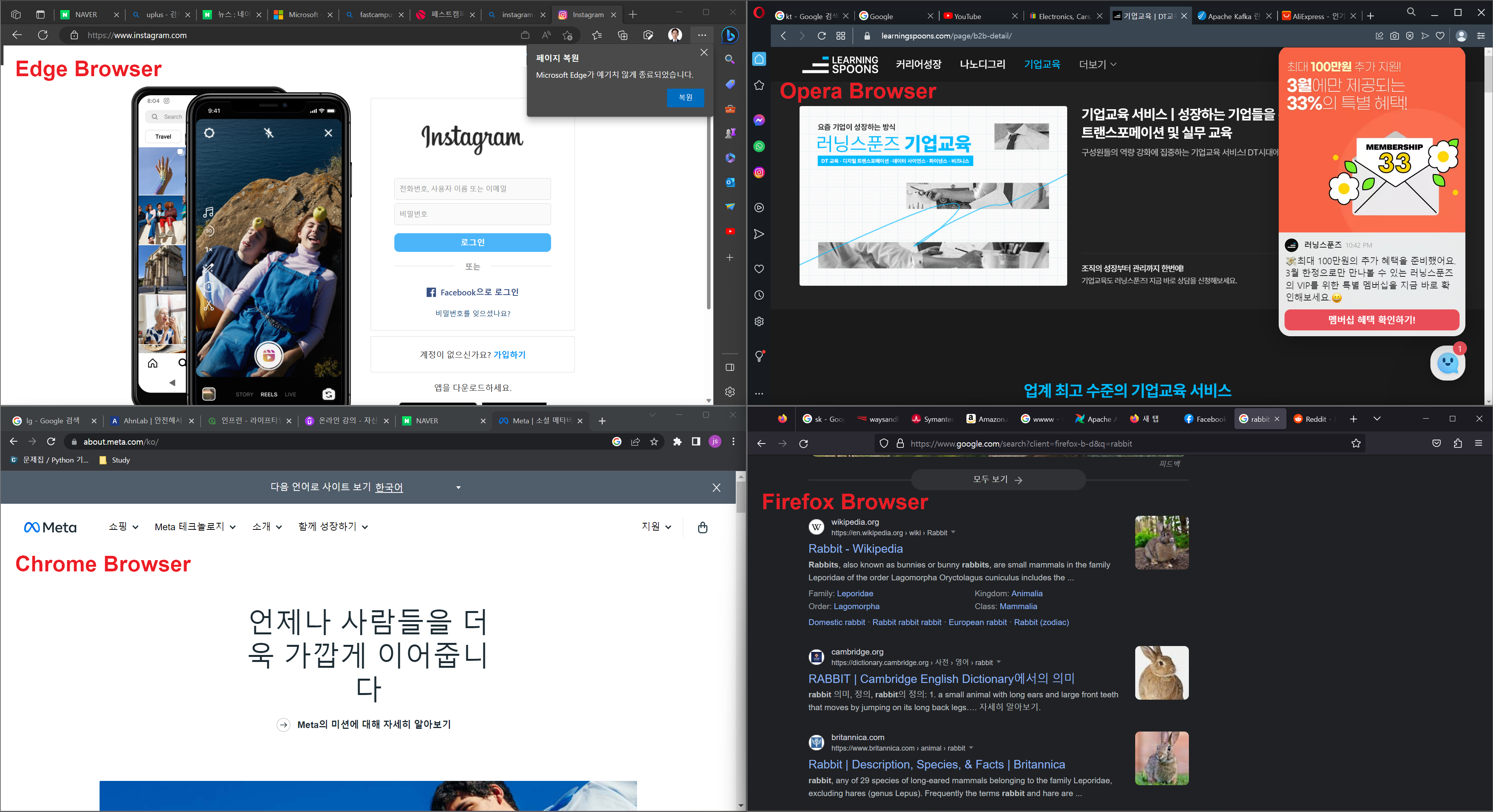
Task: Click Edge favorites star icon
Action: 597,35
